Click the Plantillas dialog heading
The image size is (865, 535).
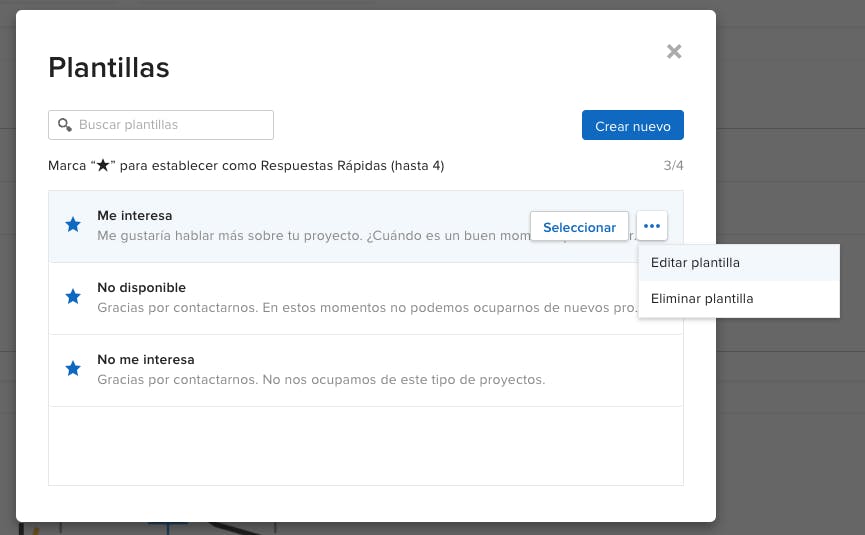click(x=109, y=67)
